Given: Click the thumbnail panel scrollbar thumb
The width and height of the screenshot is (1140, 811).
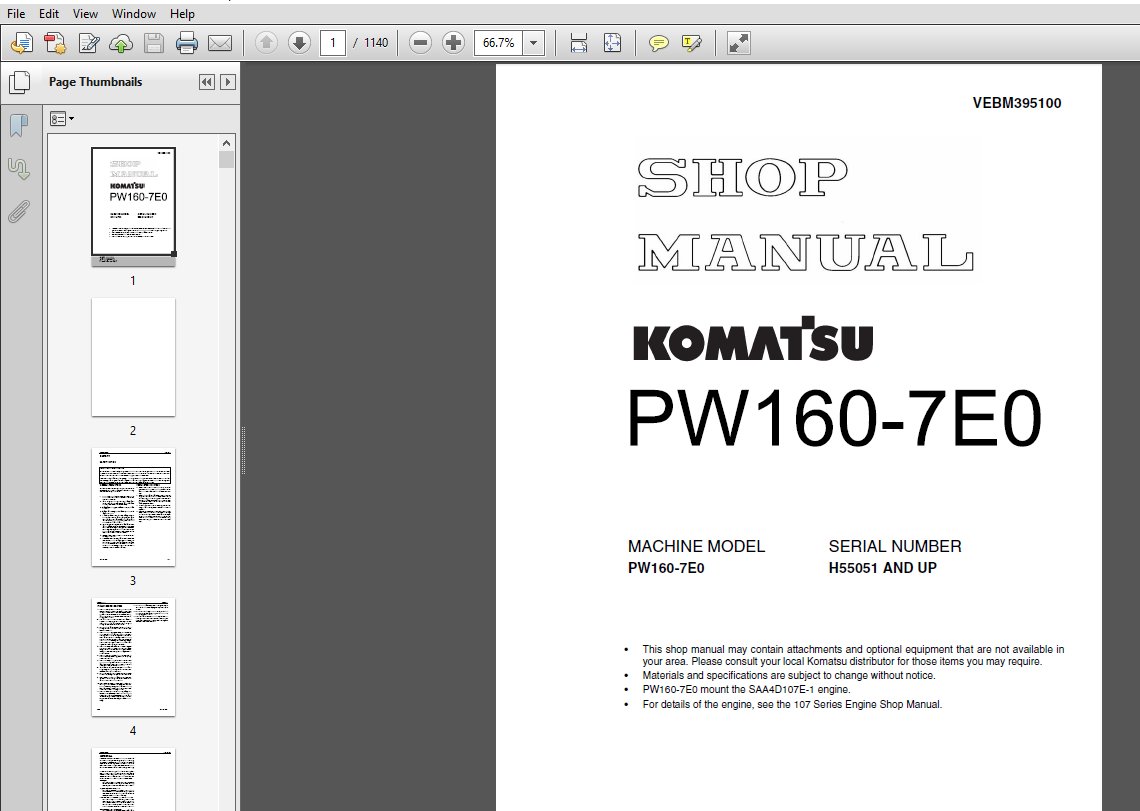Looking at the screenshot, I should coord(226,159).
